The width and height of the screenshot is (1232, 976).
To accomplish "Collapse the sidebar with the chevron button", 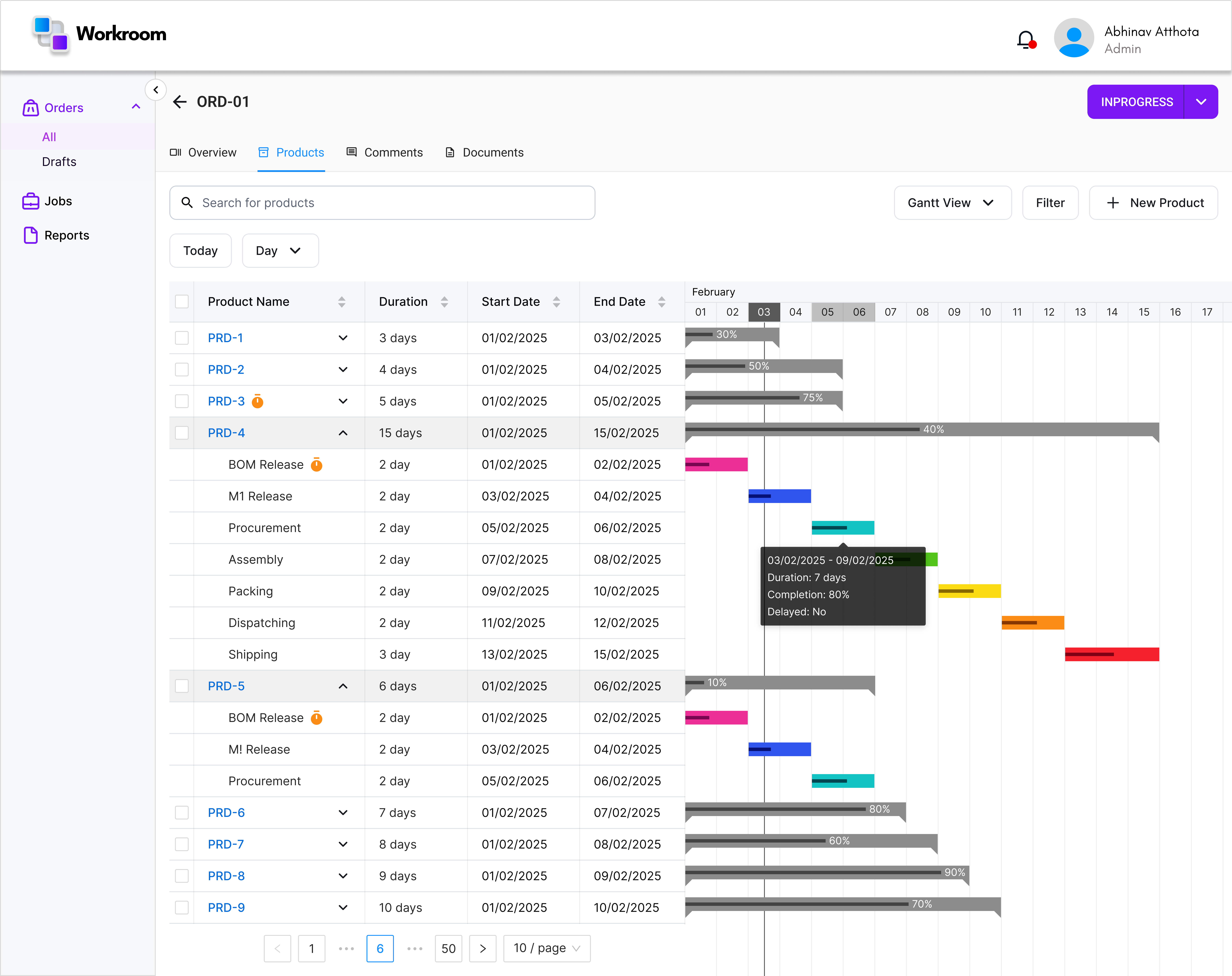I will pos(155,90).
